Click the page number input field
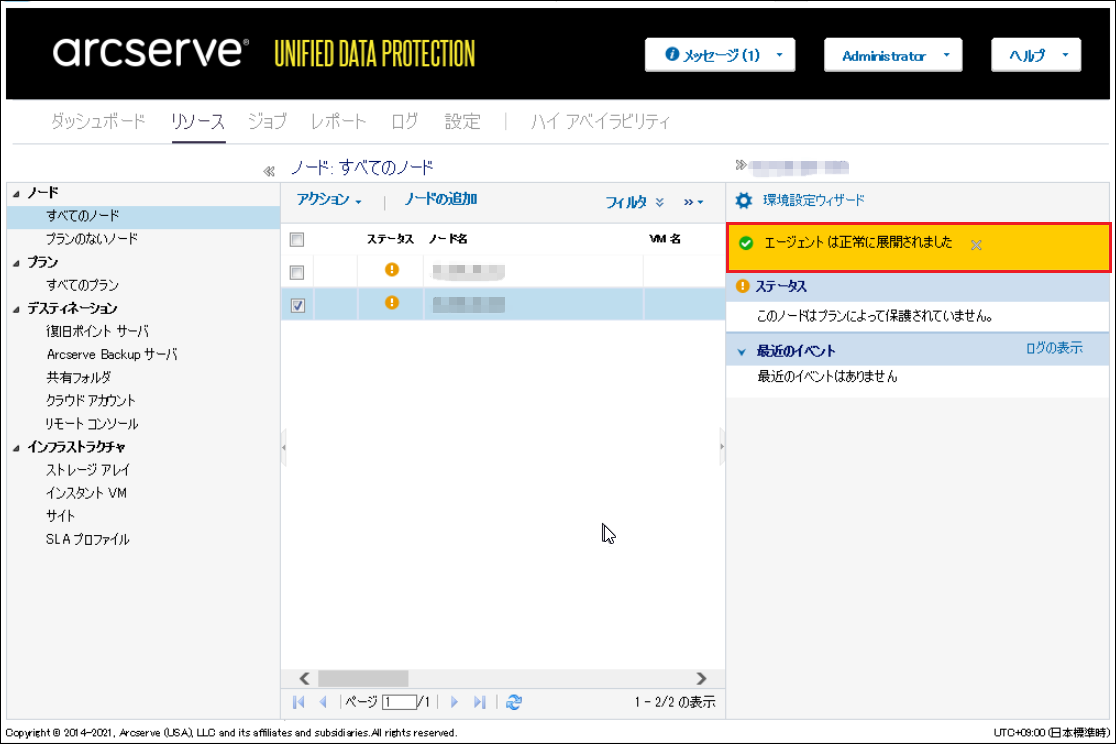1116x744 pixels. tap(398, 702)
